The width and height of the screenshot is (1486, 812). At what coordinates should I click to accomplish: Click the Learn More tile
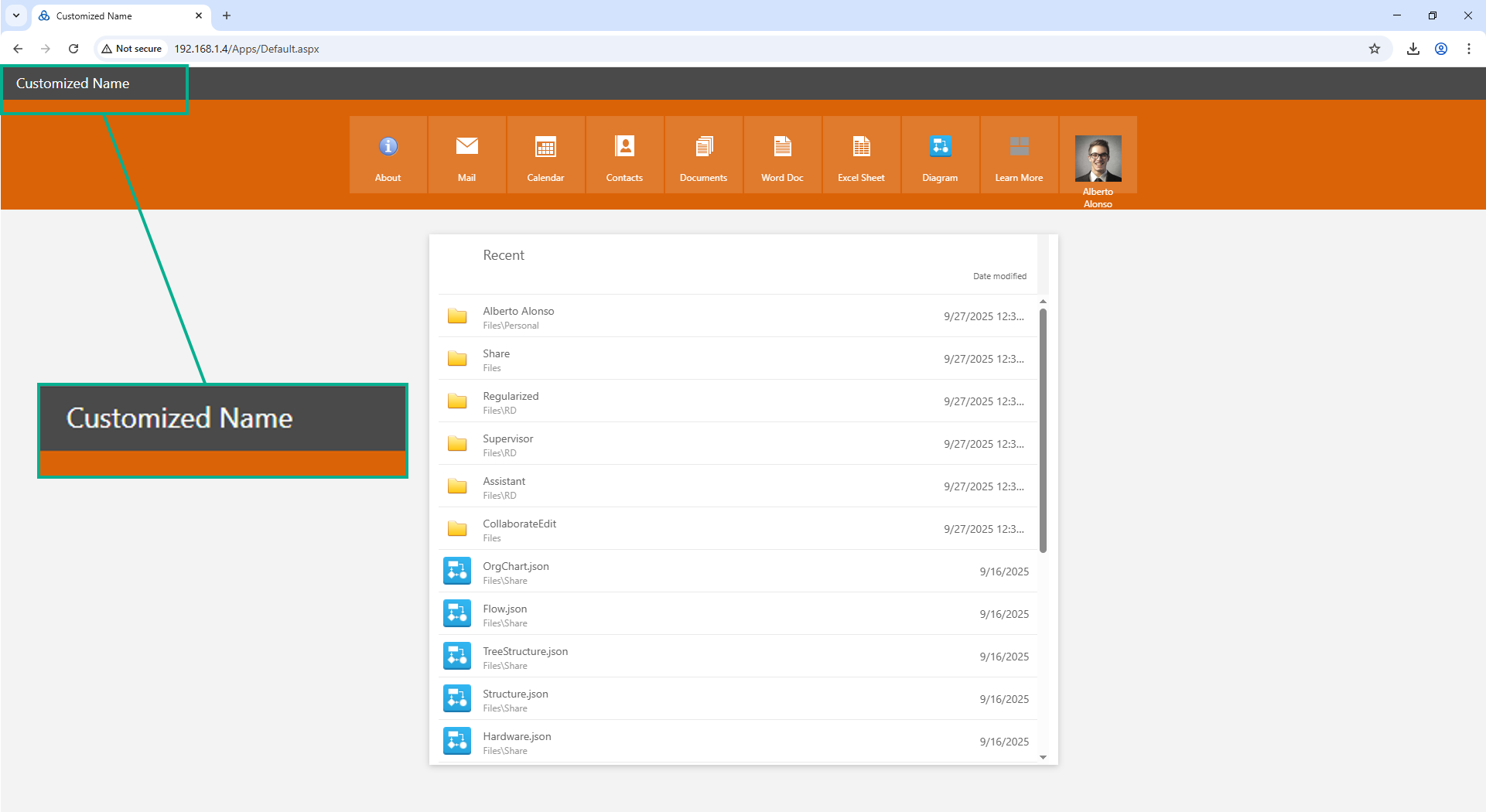pyautogui.click(x=1019, y=147)
